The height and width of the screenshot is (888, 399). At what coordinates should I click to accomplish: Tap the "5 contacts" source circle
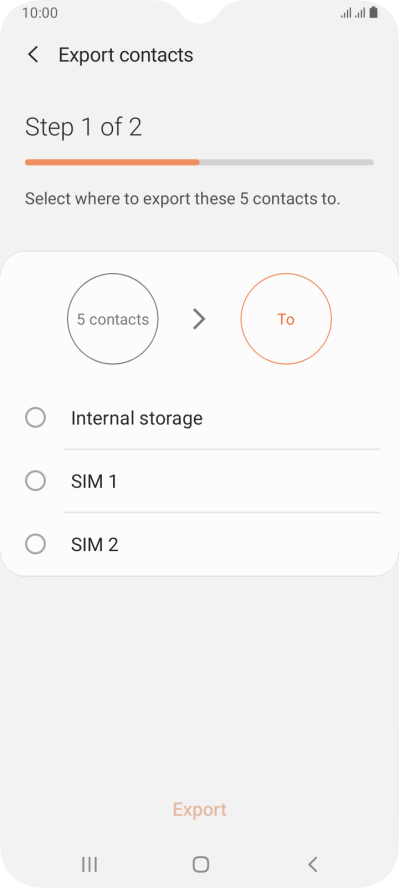point(113,319)
